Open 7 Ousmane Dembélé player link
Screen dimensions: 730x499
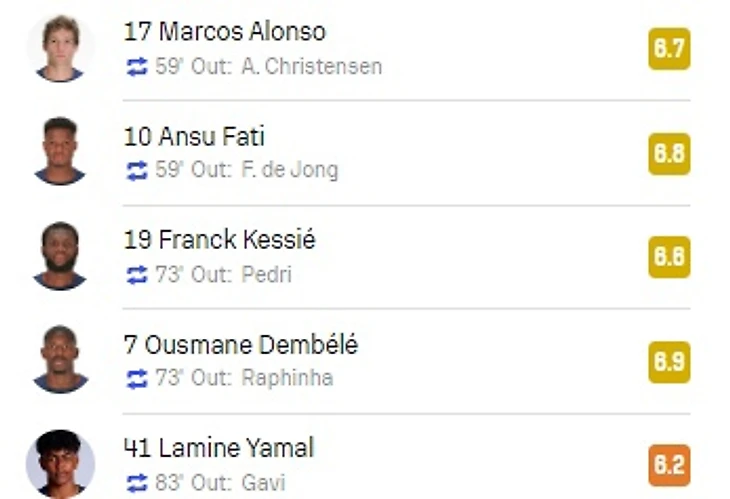click(241, 345)
